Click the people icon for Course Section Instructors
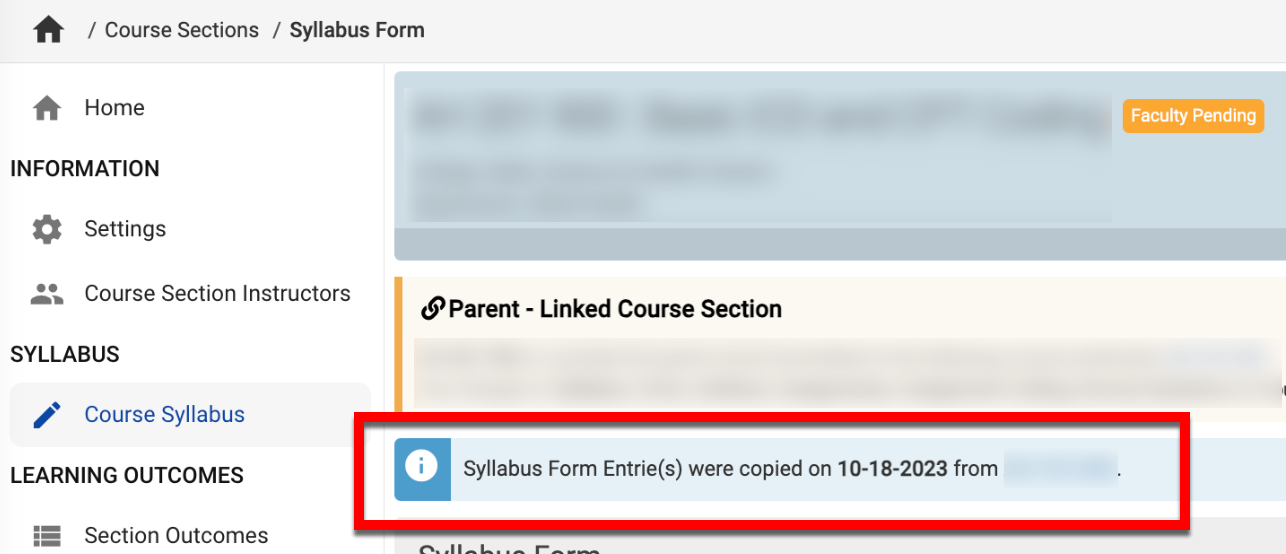Image resolution: width=1286 pixels, height=554 pixels. pyautogui.click(x=47, y=294)
